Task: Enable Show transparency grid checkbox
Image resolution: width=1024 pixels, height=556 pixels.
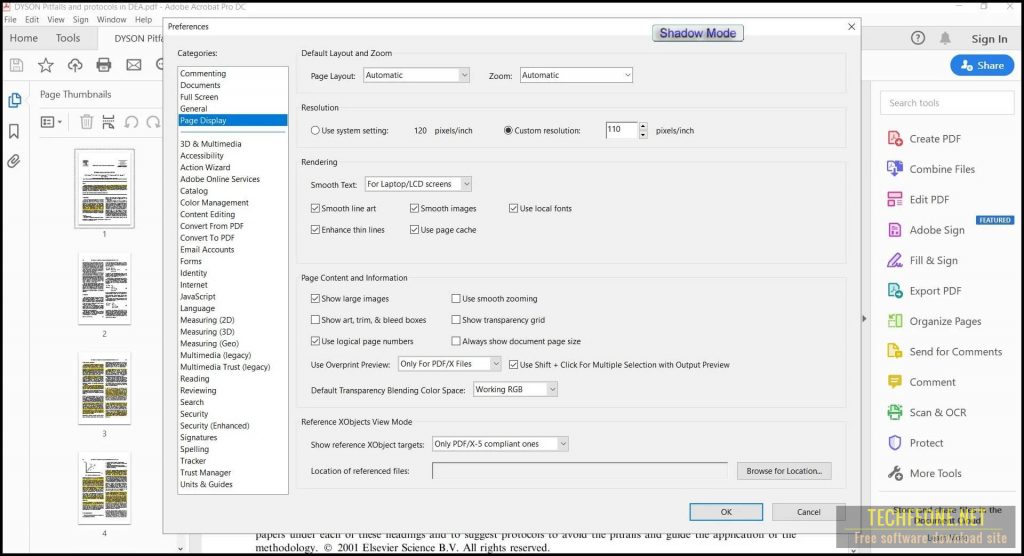Action: pyautogui.click(x=456, y=320)
